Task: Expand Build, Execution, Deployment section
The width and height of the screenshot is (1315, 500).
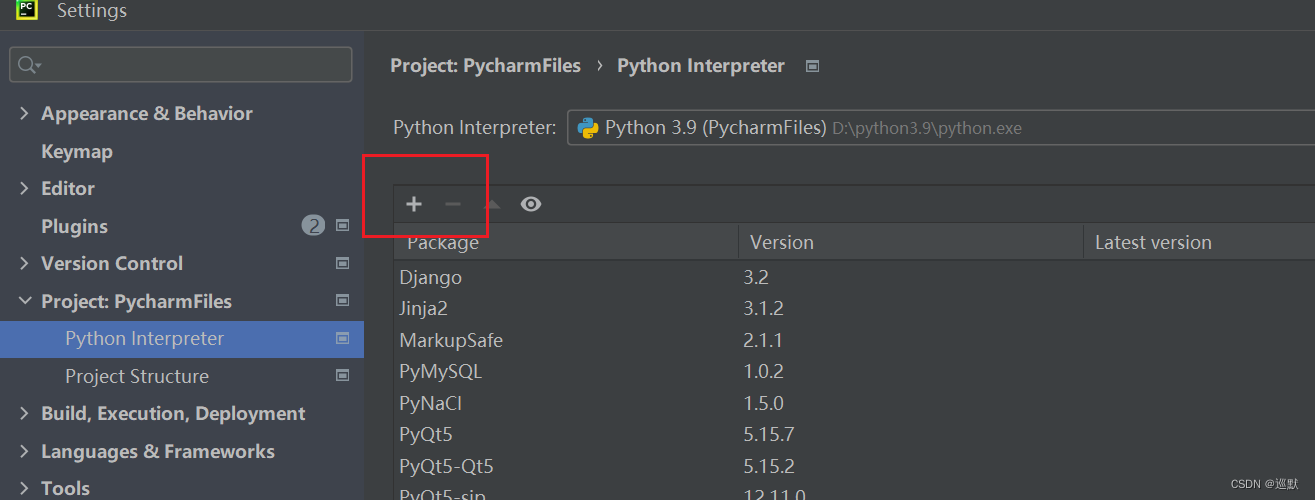Action: point(24,414)
